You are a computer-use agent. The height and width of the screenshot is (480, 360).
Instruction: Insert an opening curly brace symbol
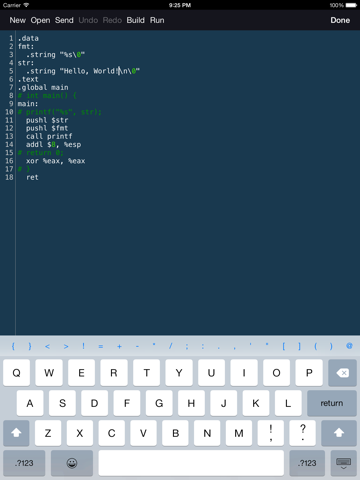coord(13,346)
